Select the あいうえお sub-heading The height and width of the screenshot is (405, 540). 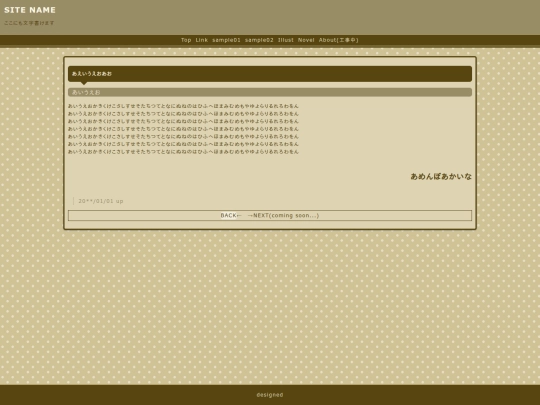270,92
